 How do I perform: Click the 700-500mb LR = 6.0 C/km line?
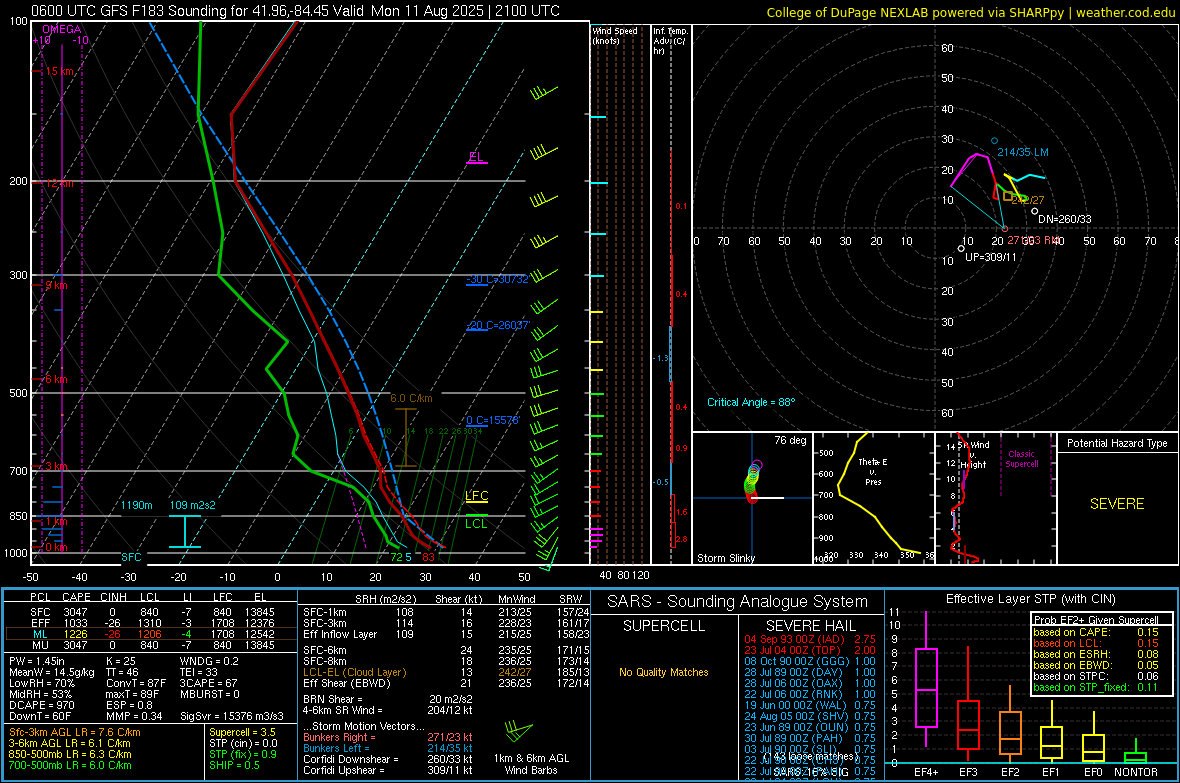point(70,765)
